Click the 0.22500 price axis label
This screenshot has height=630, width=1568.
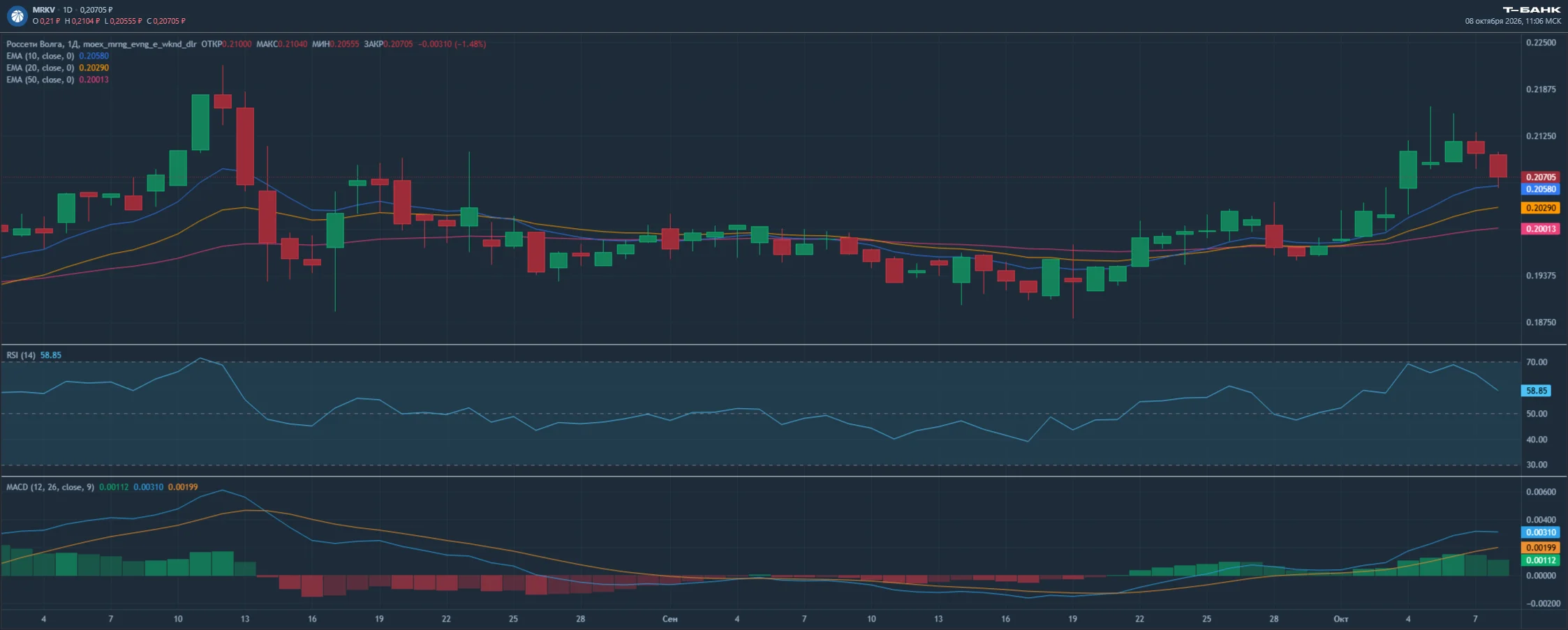point(1541,43)
